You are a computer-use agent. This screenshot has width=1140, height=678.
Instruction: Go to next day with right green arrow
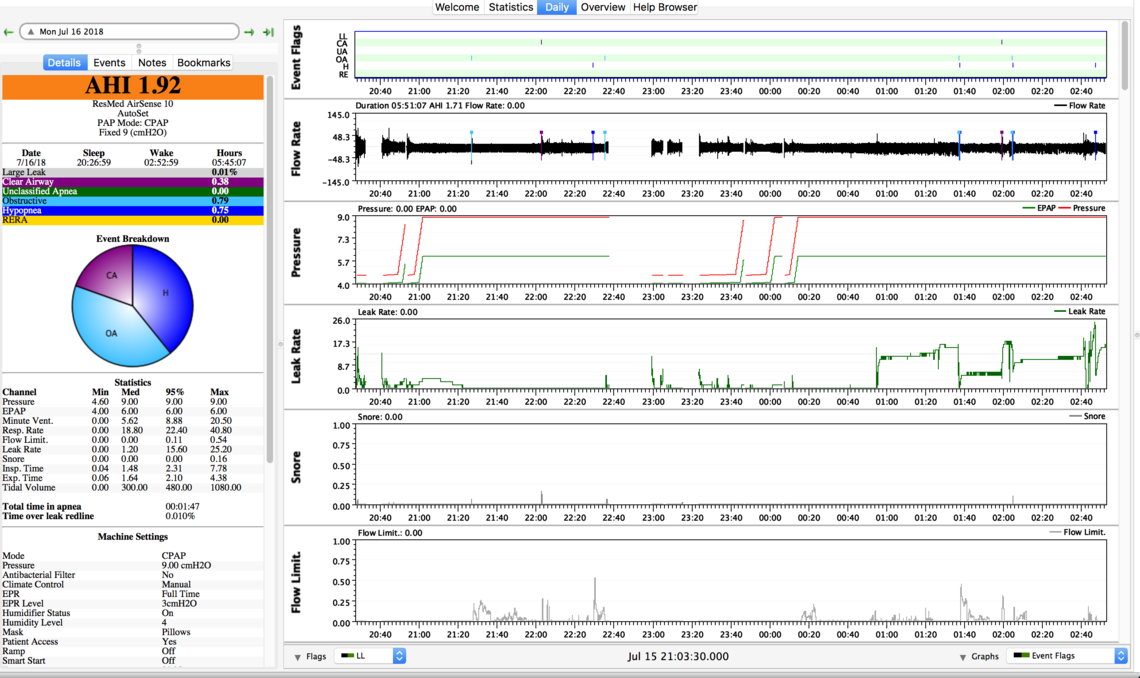point(249,32)
